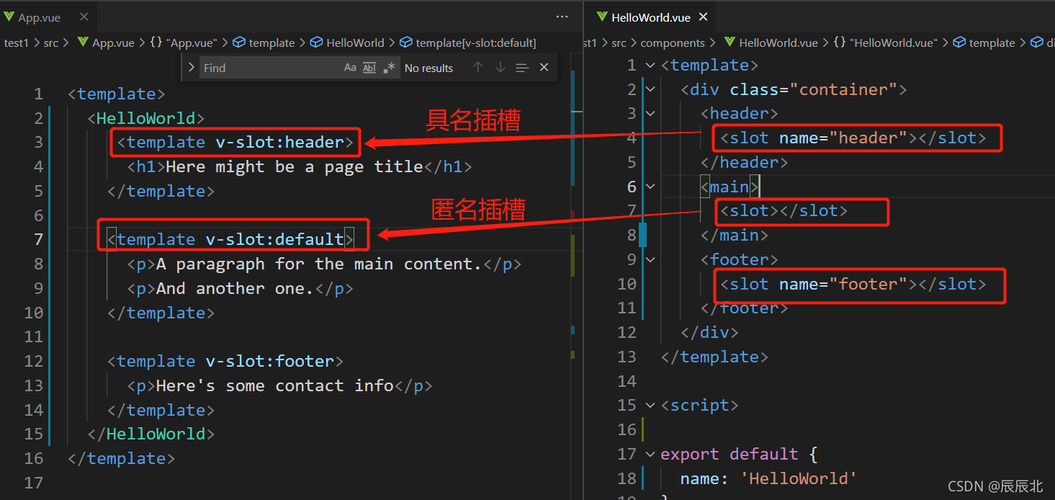This screenshot has width=1055, height=500.
Task: Collapse export default fold on line 17
Action: click(x=649, y=454)
